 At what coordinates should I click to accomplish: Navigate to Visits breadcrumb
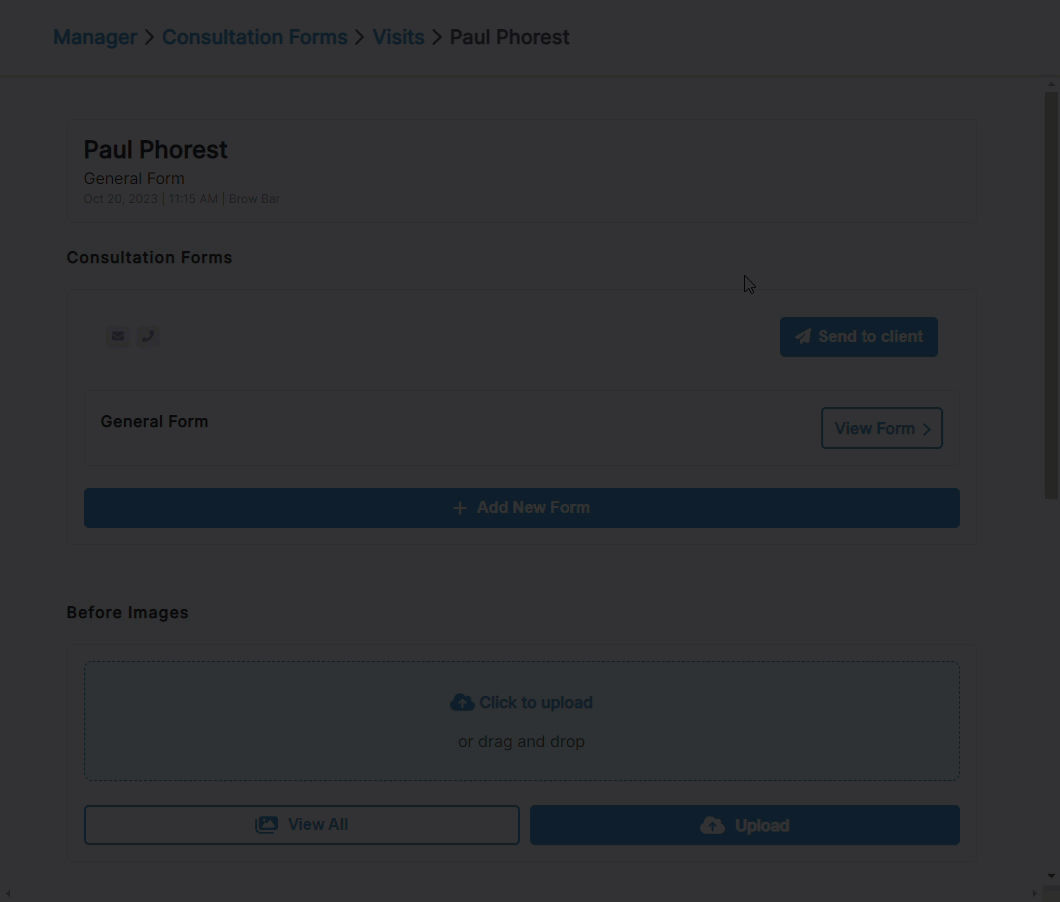click(399, 37)
